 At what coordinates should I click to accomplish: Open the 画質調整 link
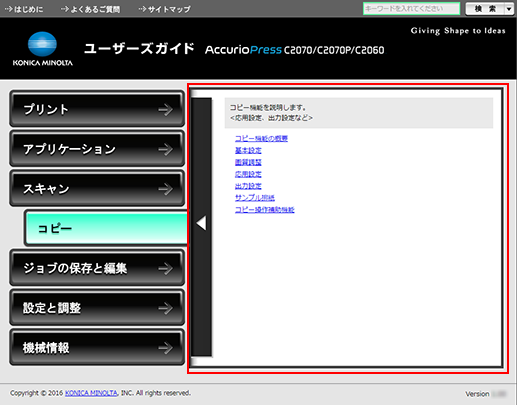pos(248,162)
